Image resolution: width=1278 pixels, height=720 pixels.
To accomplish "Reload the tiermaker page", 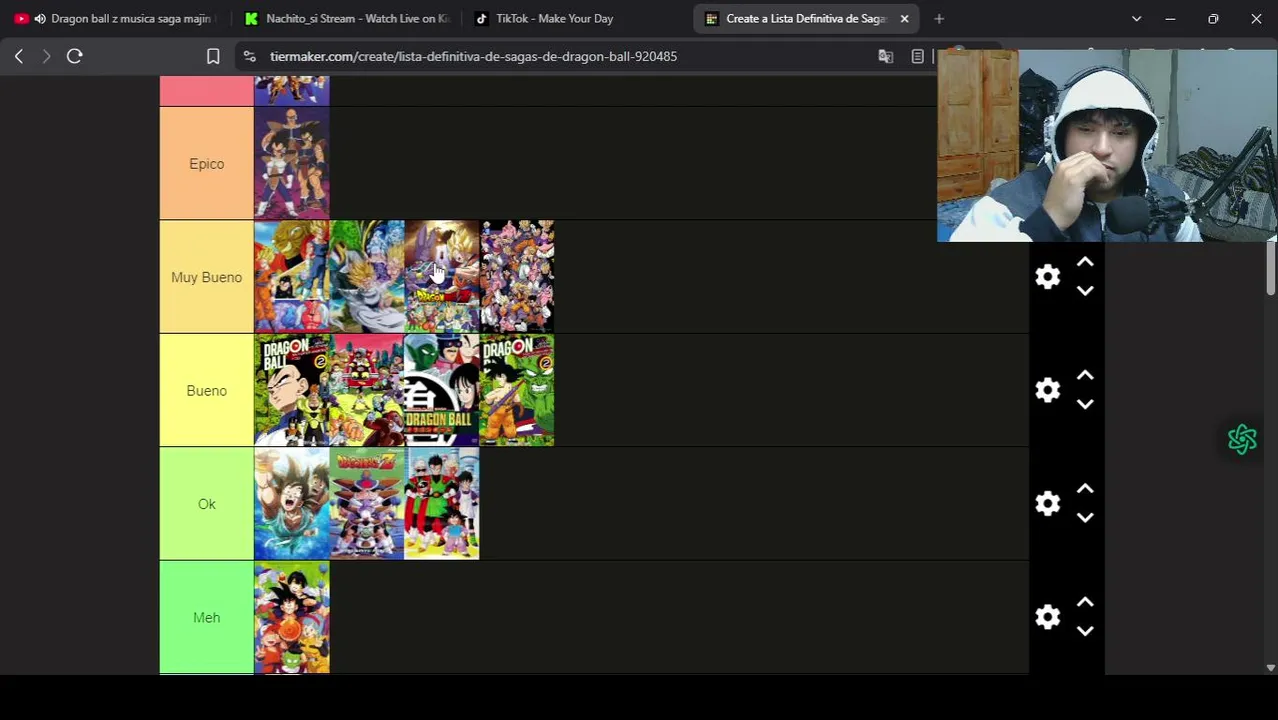I will [74, 56].
